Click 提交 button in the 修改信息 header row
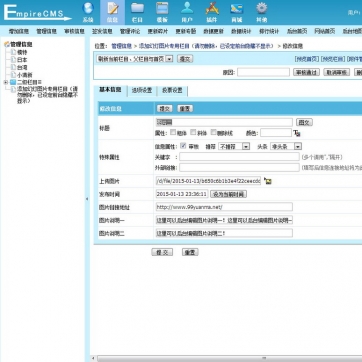362x362 pixels. click(165, 109)
